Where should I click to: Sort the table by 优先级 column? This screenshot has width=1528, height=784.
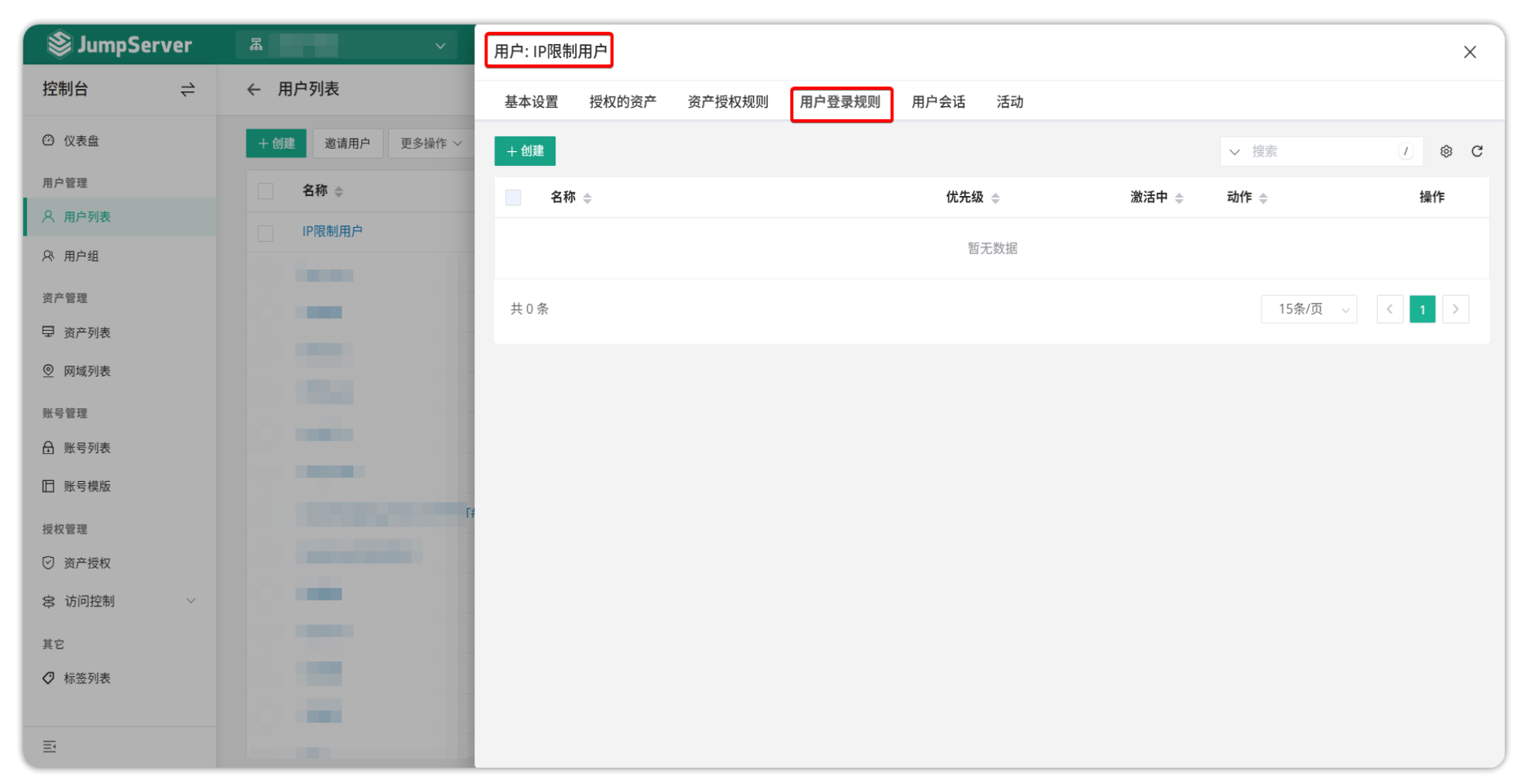coord(995,198)
